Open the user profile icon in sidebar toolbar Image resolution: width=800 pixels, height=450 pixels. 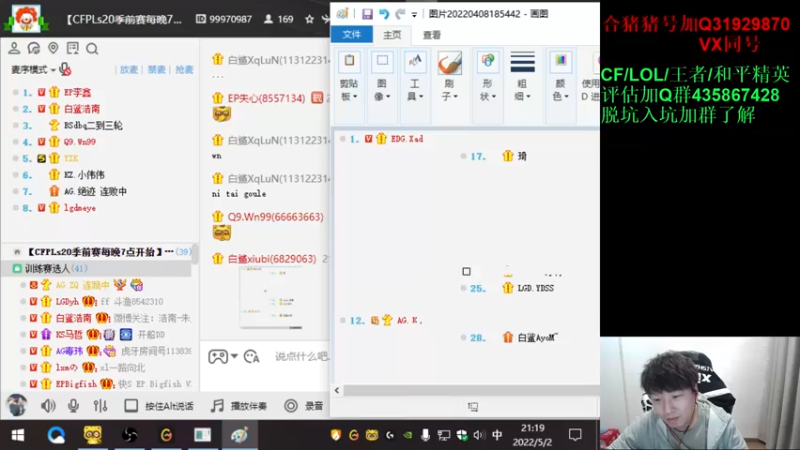[14, 48]
